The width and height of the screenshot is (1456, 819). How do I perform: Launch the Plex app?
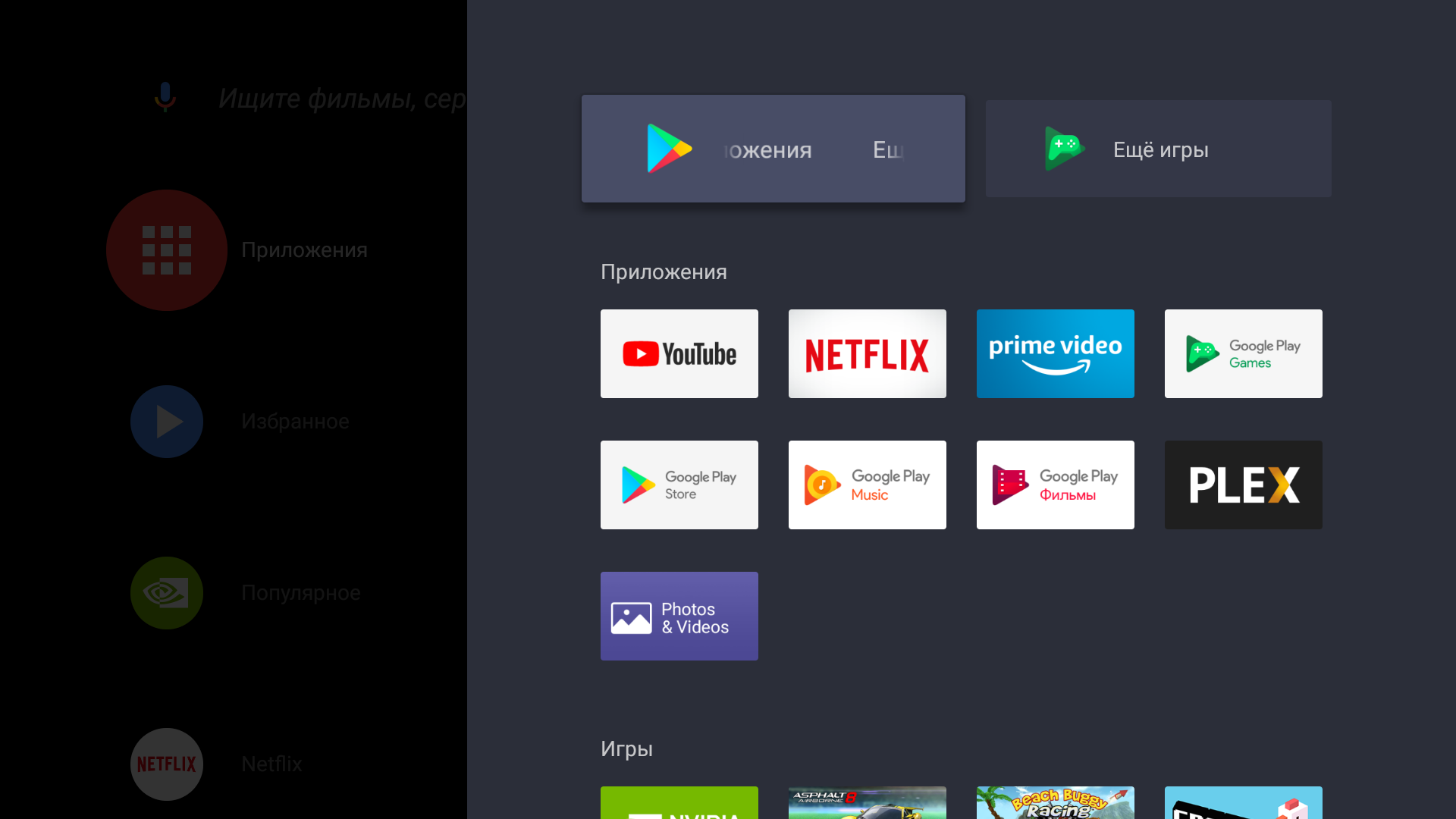click(x=1243, y=485)
